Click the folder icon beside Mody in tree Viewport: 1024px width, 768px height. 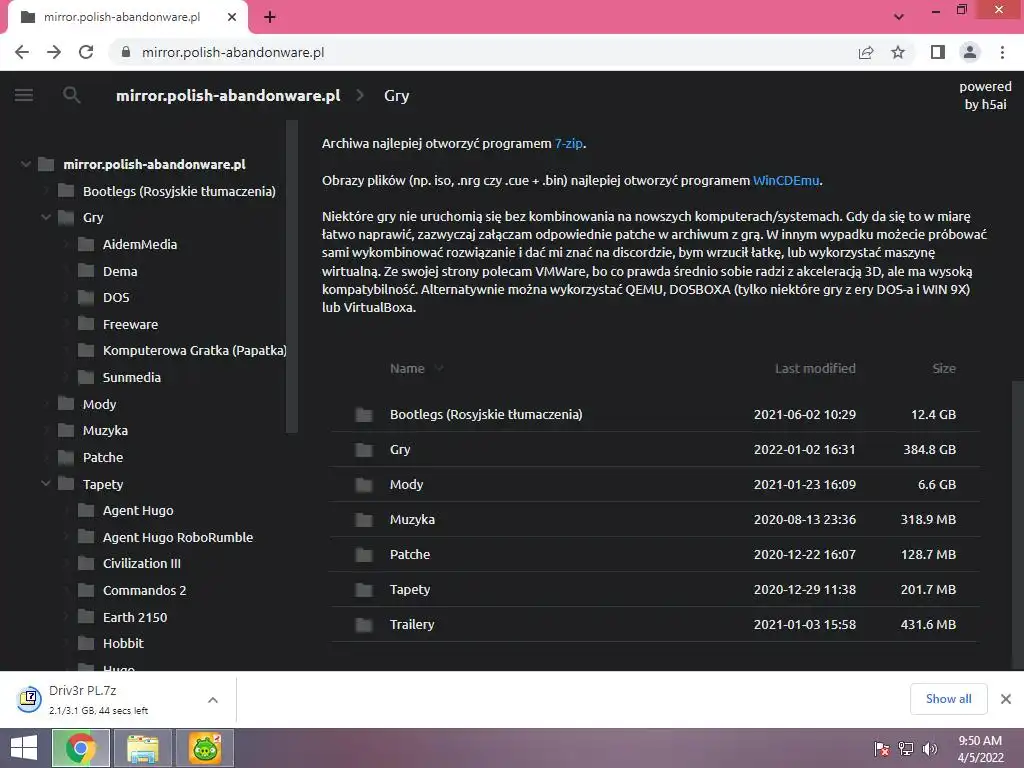(66, 404)
